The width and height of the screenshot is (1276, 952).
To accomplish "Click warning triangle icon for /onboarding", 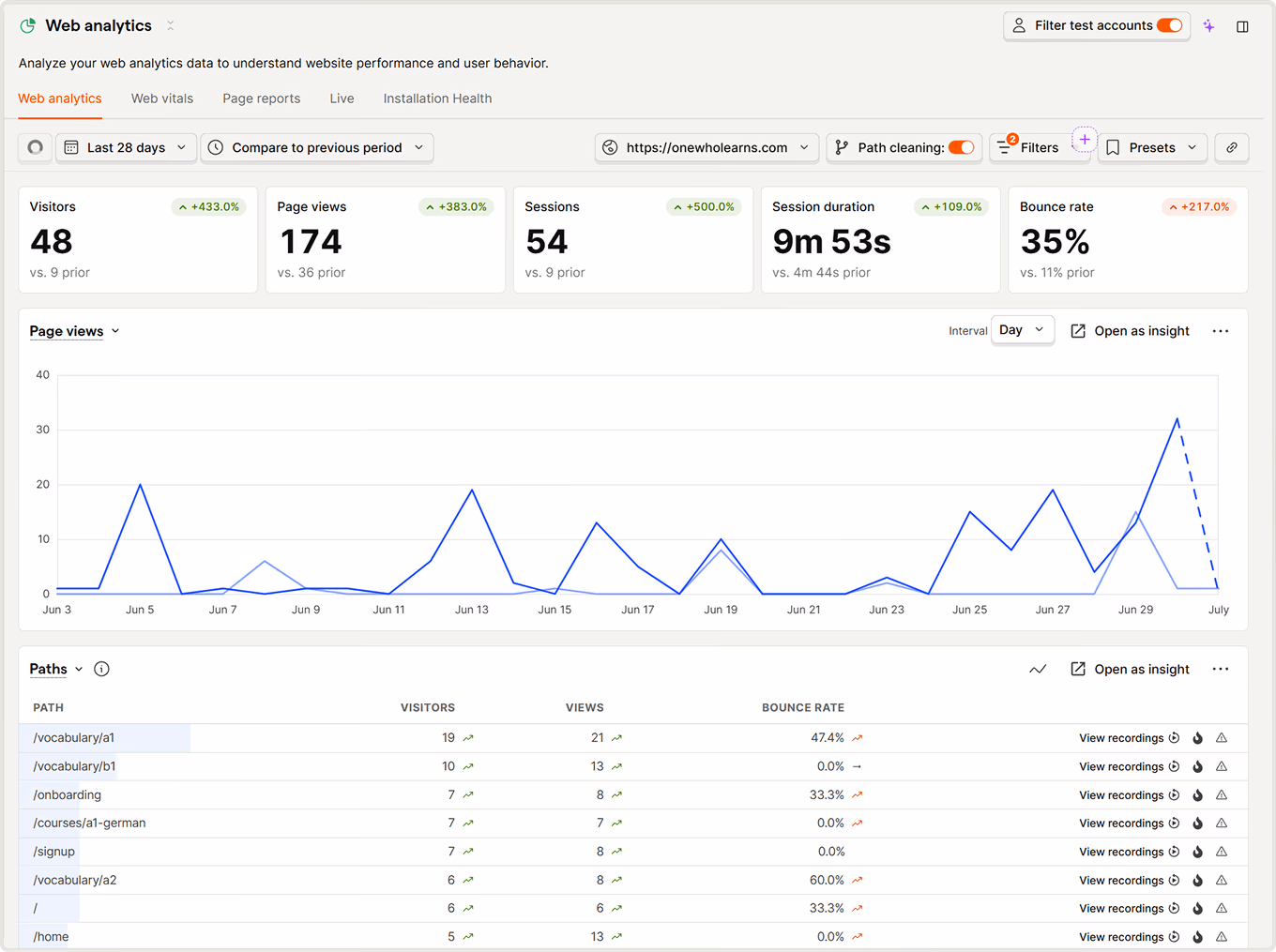I will click(1222, 794).
